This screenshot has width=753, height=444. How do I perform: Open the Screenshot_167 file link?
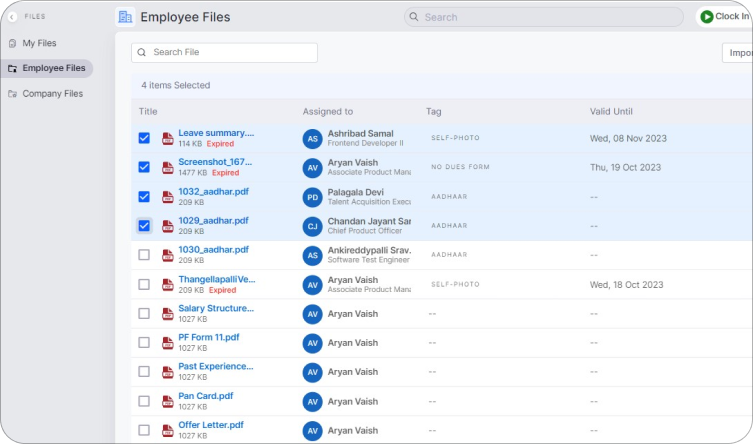click(215, 162)
